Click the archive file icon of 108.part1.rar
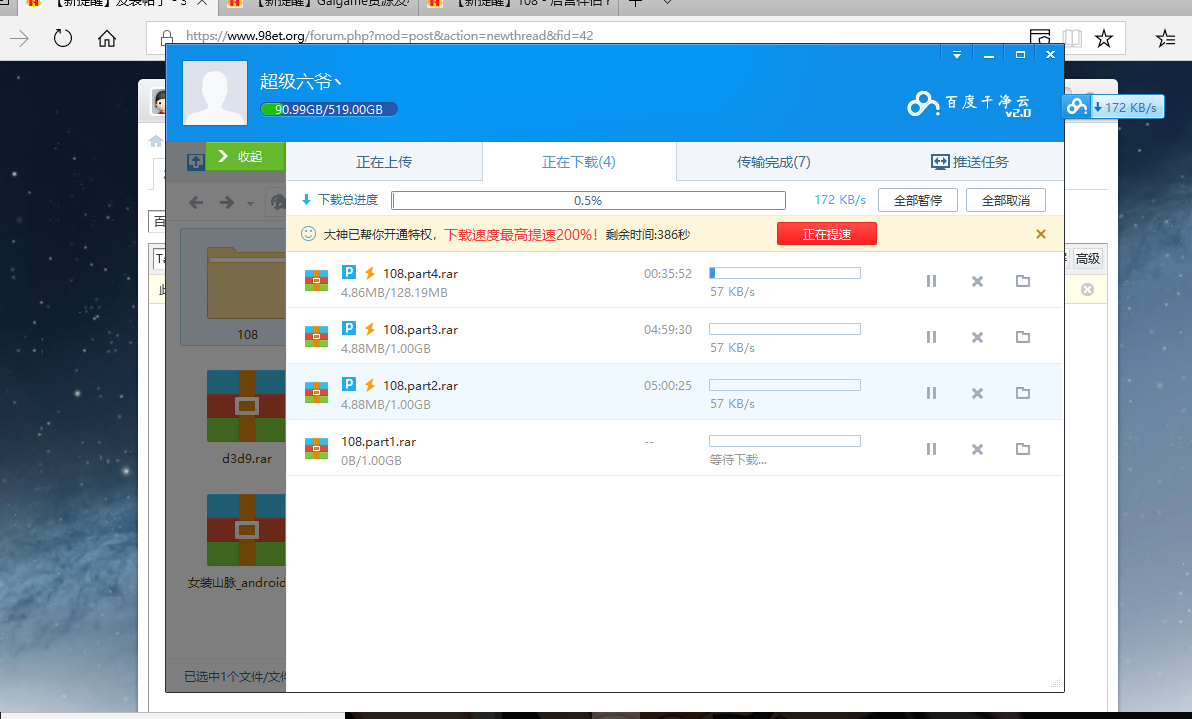1192x719 pixels. [316, 448]
